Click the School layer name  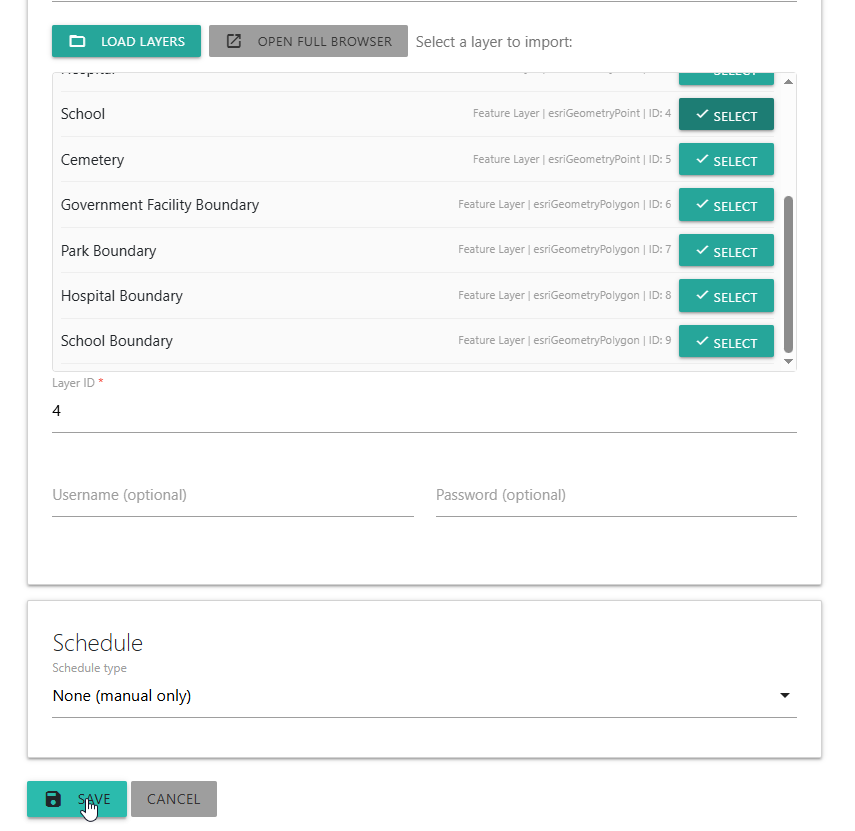[83, 114]
